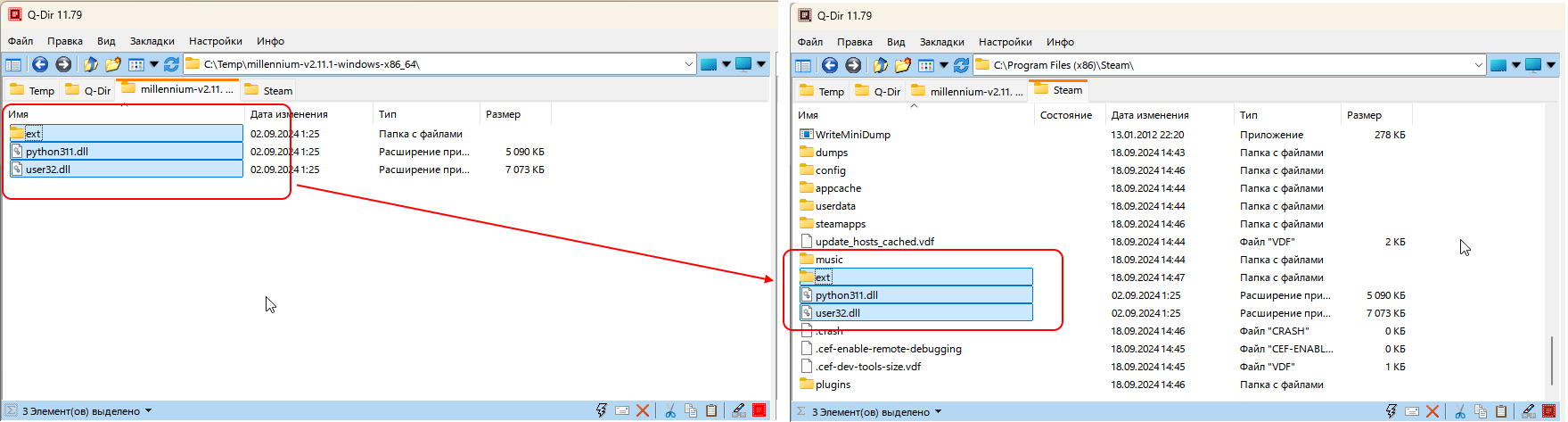The width and height of the screenshot is (1568, 422).
Task: Open Вид menu in right window
Action: coord(896,42)
